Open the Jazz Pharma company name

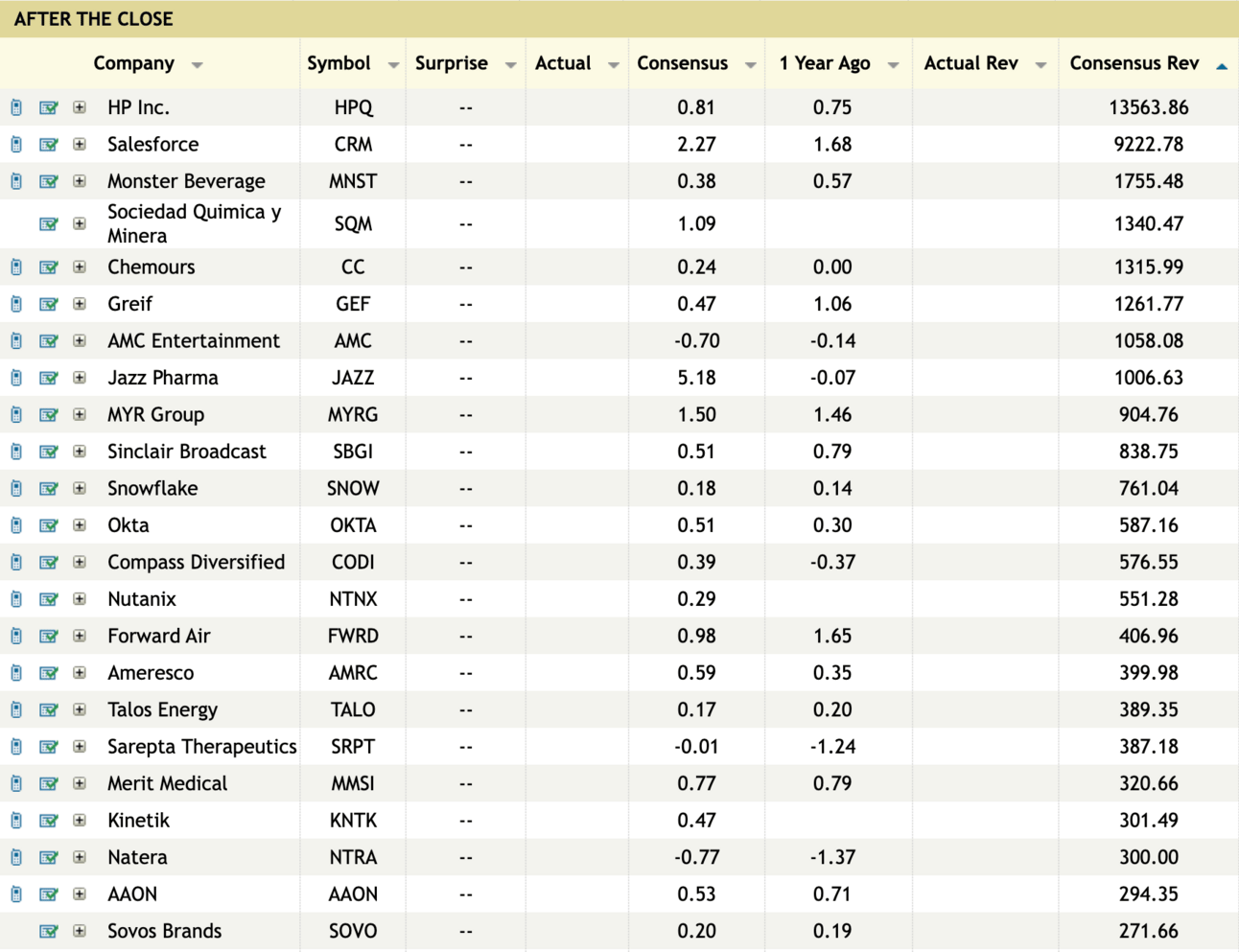click(163, 378)
